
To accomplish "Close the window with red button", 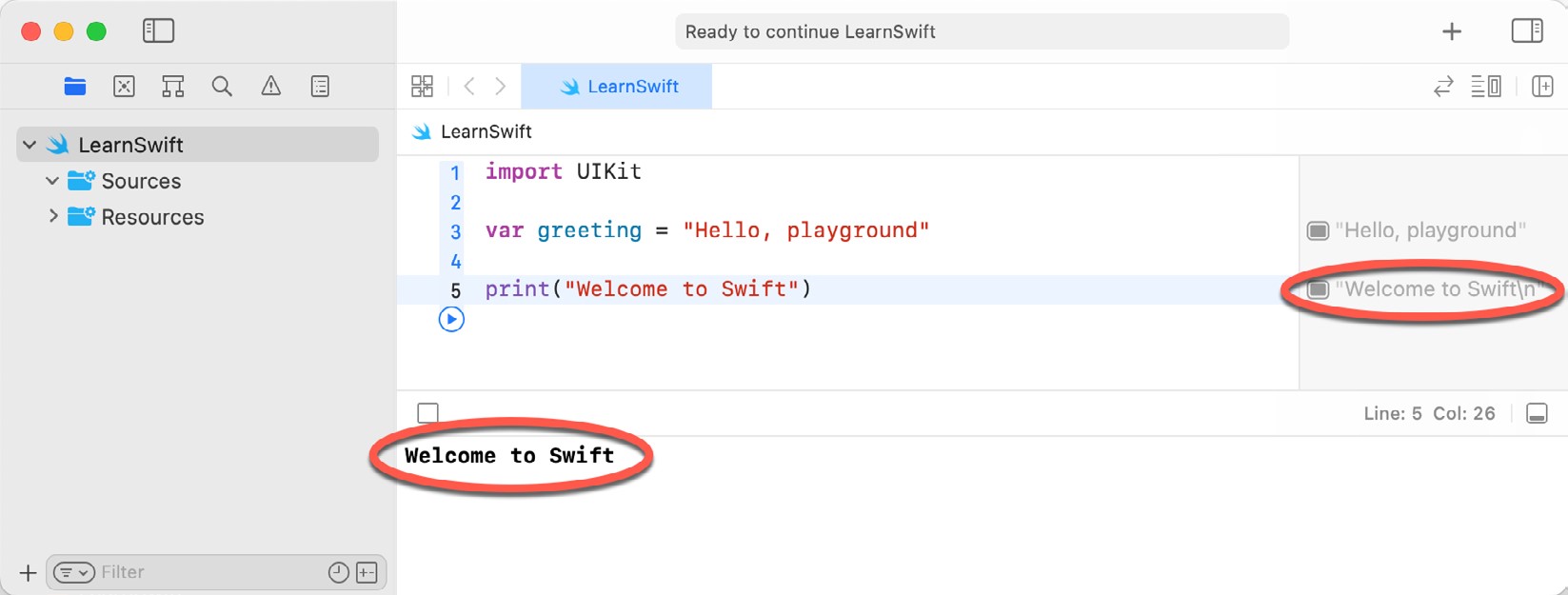I will point(31,31).
